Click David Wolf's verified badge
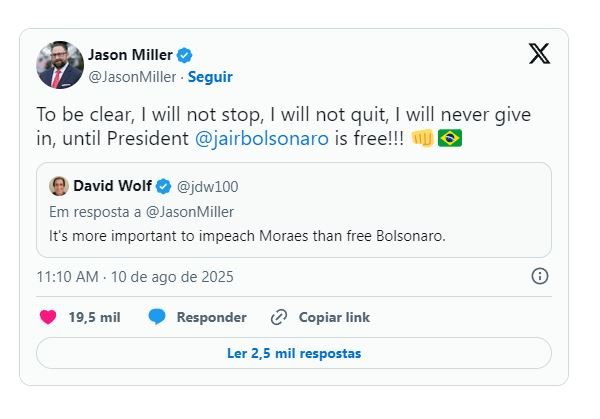Image resolution: width=600 pixels, height=419 pixels. tap(163, 186)
